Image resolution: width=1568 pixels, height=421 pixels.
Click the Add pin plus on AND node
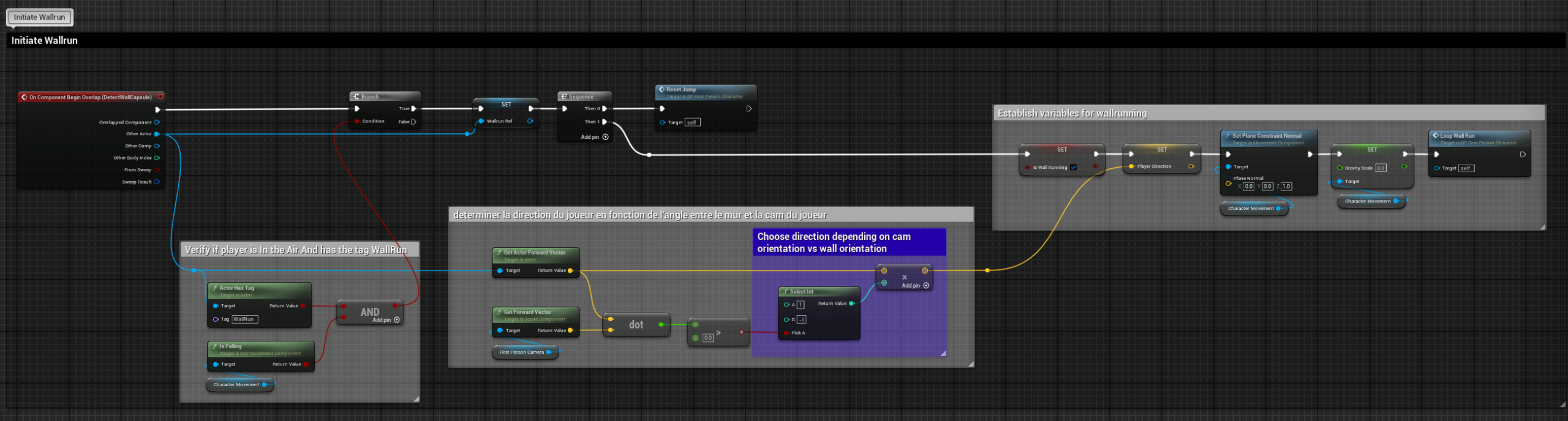[397, 320]
